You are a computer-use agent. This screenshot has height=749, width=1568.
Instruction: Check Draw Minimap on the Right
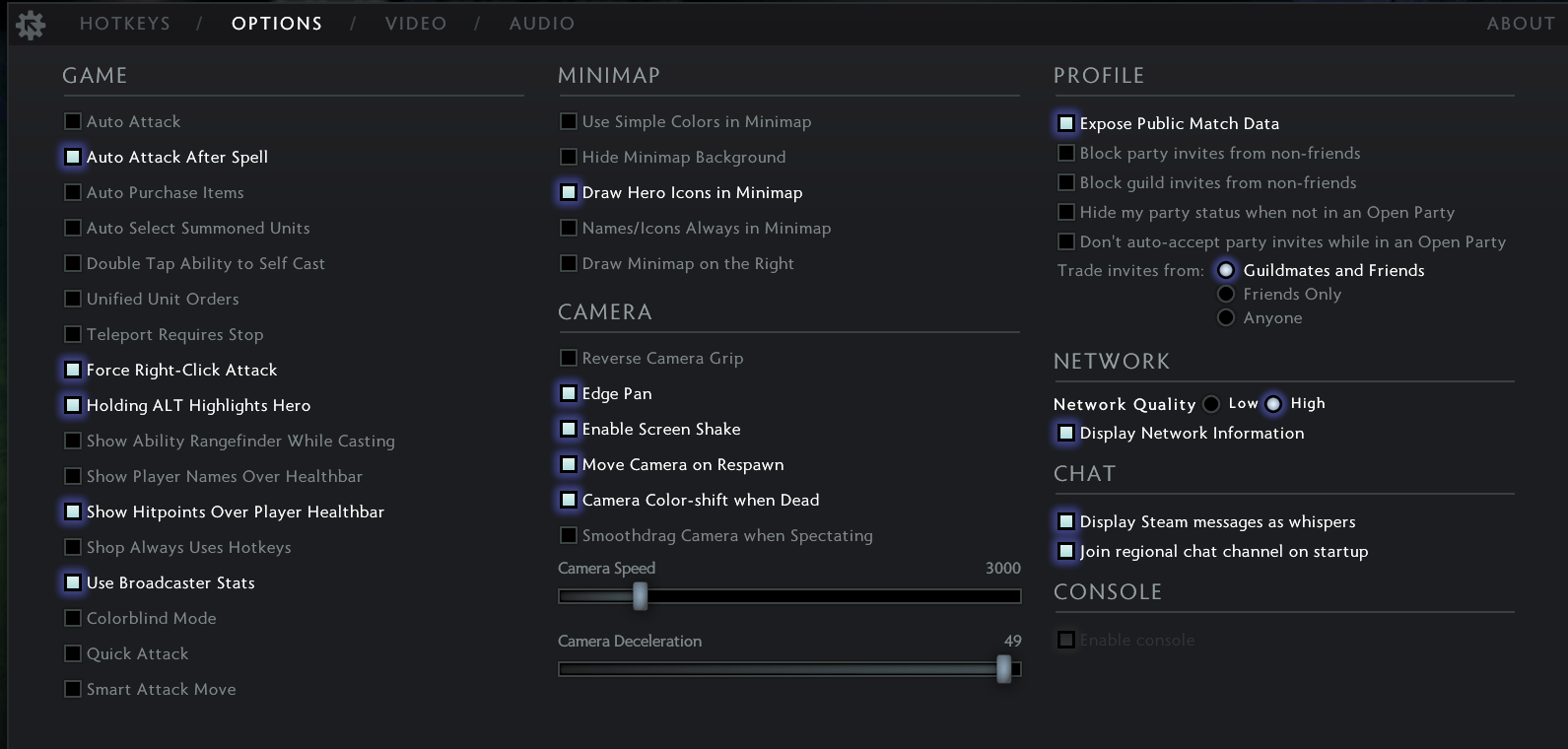click(x=569, y=263)
